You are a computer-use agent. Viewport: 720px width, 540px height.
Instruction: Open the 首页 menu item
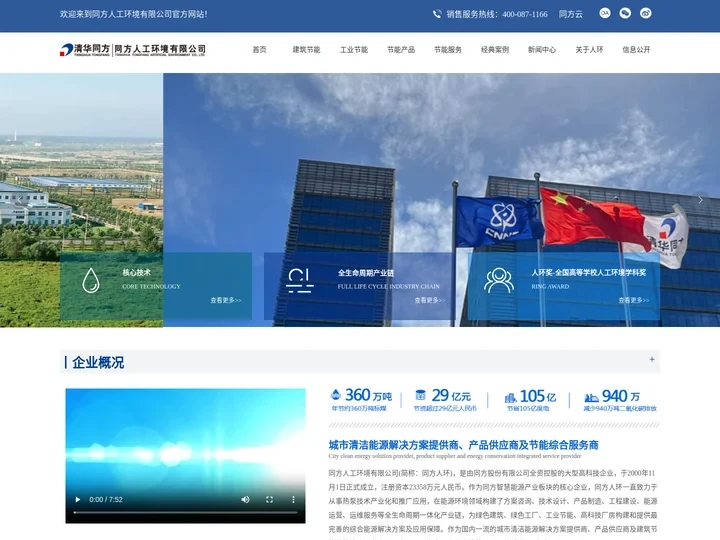tap(259, 50)
